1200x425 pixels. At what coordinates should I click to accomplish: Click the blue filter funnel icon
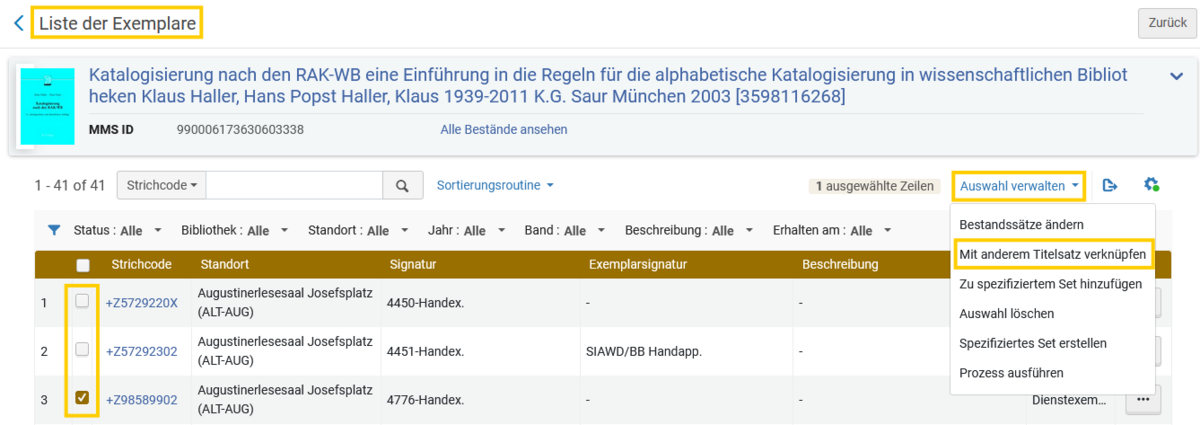[x=54, y=230]
